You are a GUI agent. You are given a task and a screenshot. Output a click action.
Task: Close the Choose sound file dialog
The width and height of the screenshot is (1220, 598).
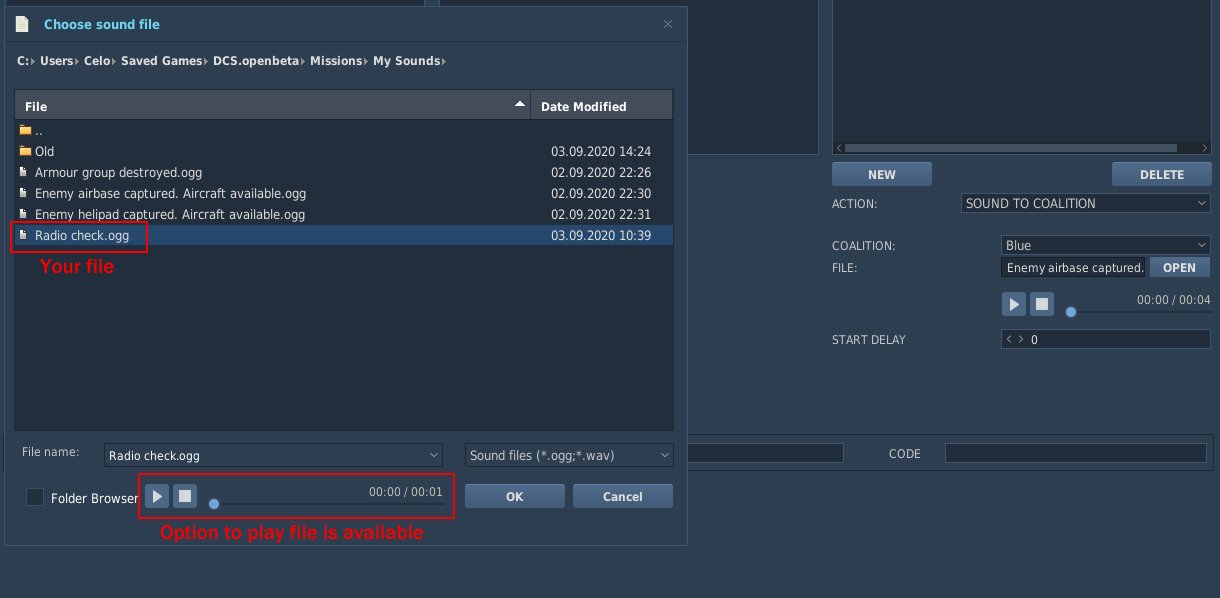668,24
